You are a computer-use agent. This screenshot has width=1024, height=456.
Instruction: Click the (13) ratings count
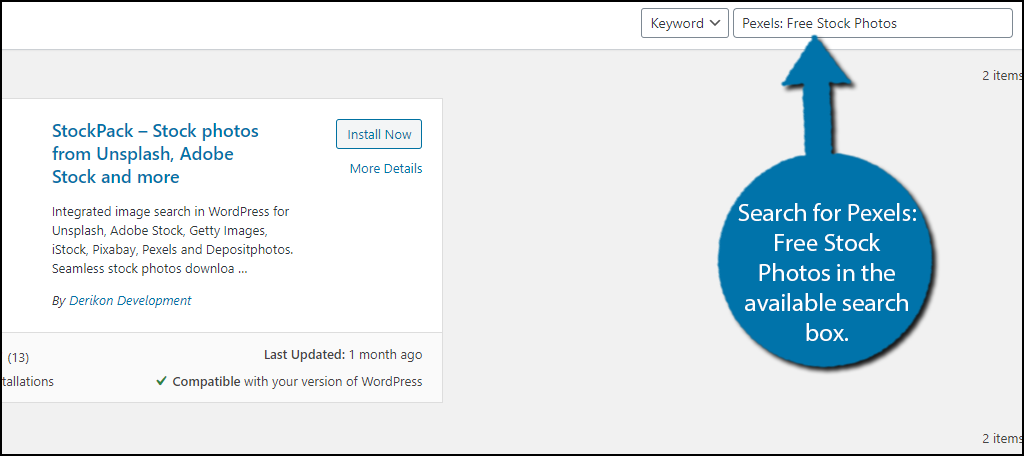(18, 357)
